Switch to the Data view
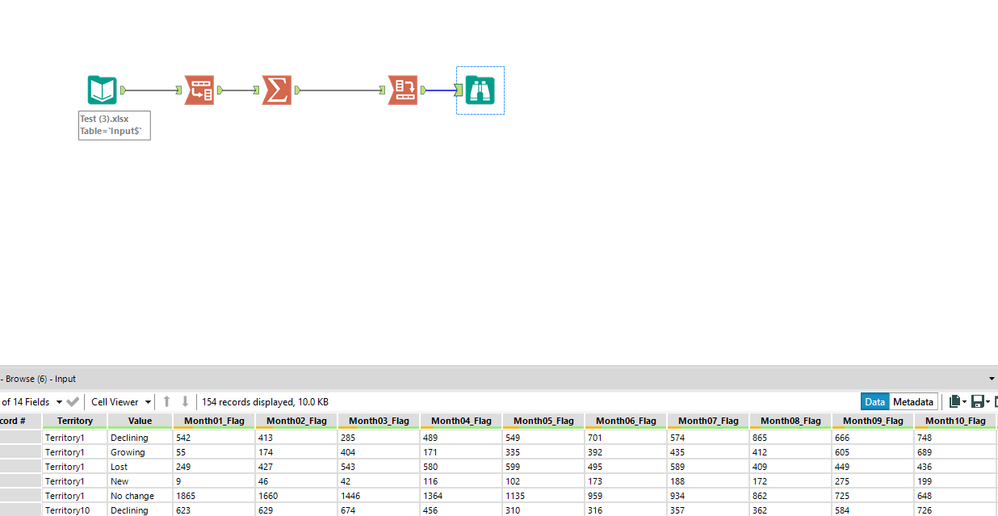This screenshot has width=998, height=516. click(875, 402)
